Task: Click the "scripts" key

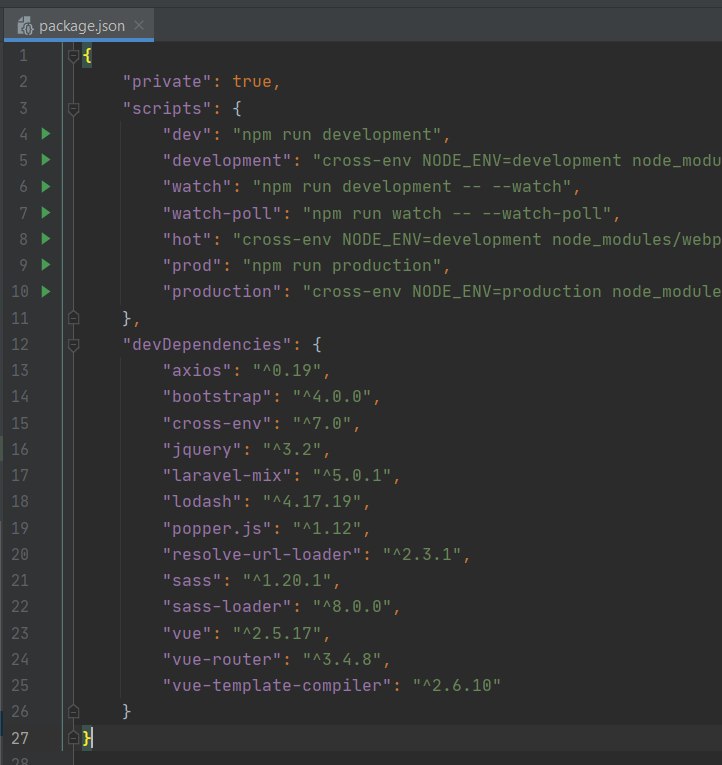Action: point(167,108)
